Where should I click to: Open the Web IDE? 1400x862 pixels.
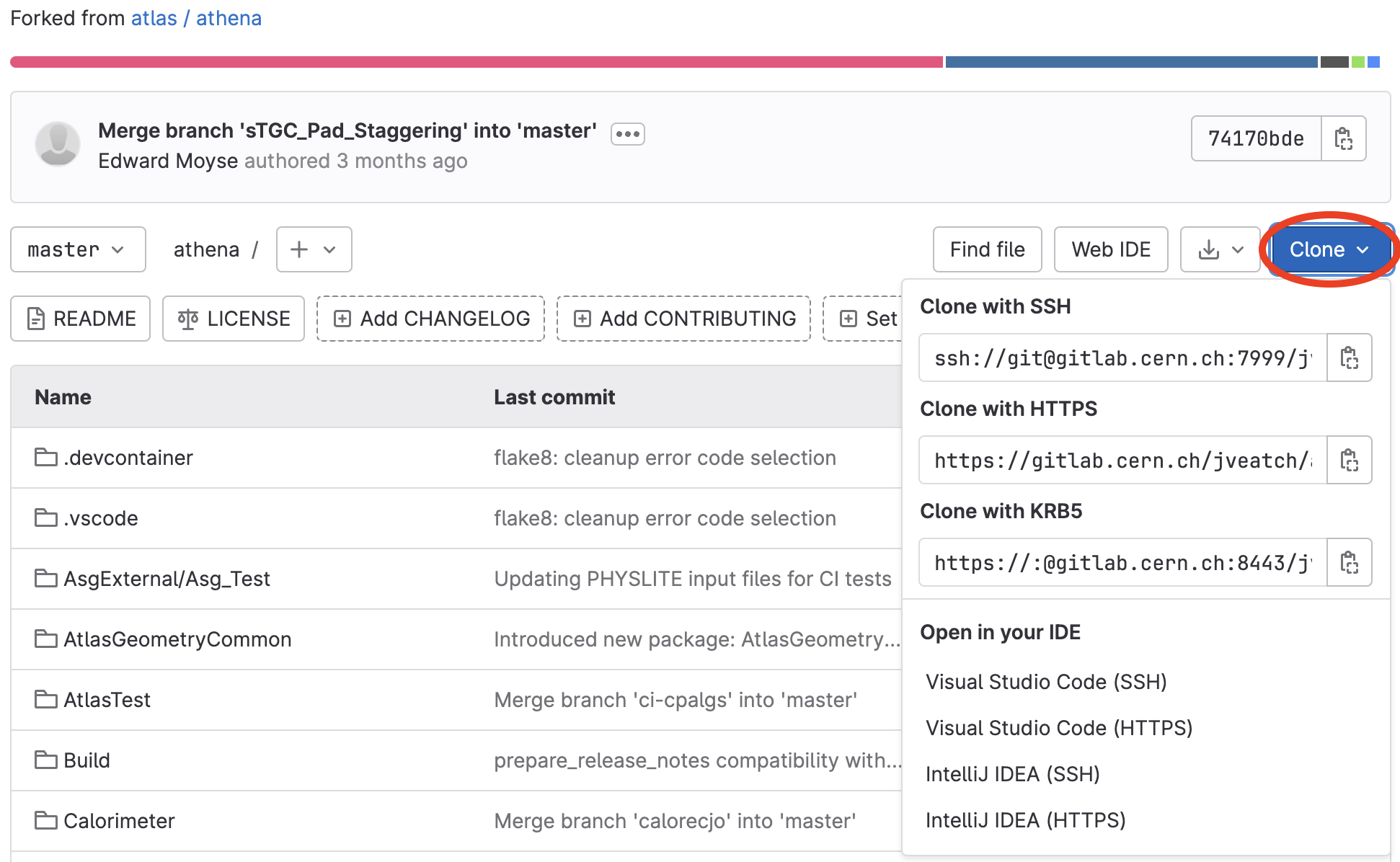tap(1111, 249)
